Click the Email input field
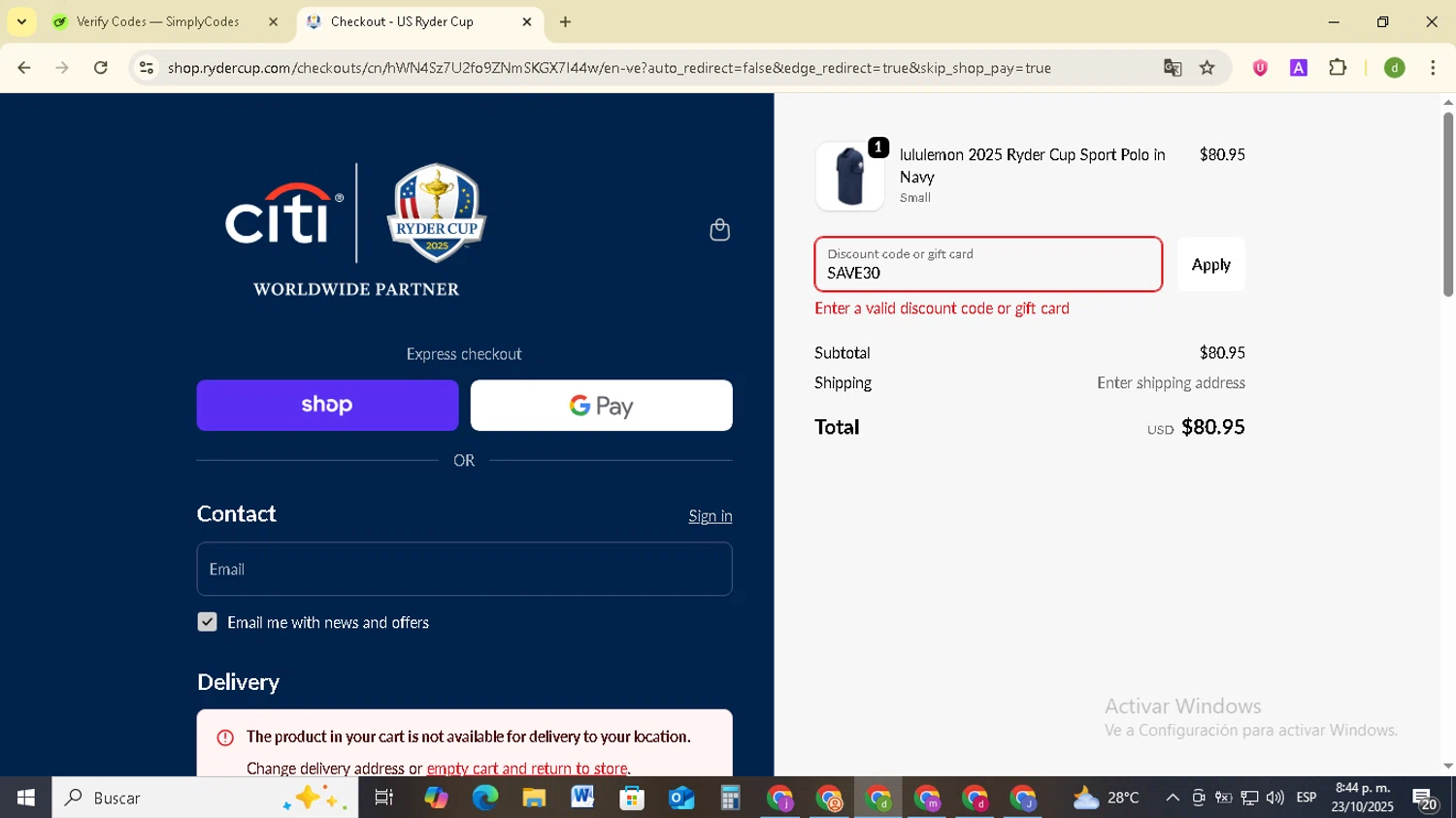Viewport: 1456px width, 818px height. point(464,569)
